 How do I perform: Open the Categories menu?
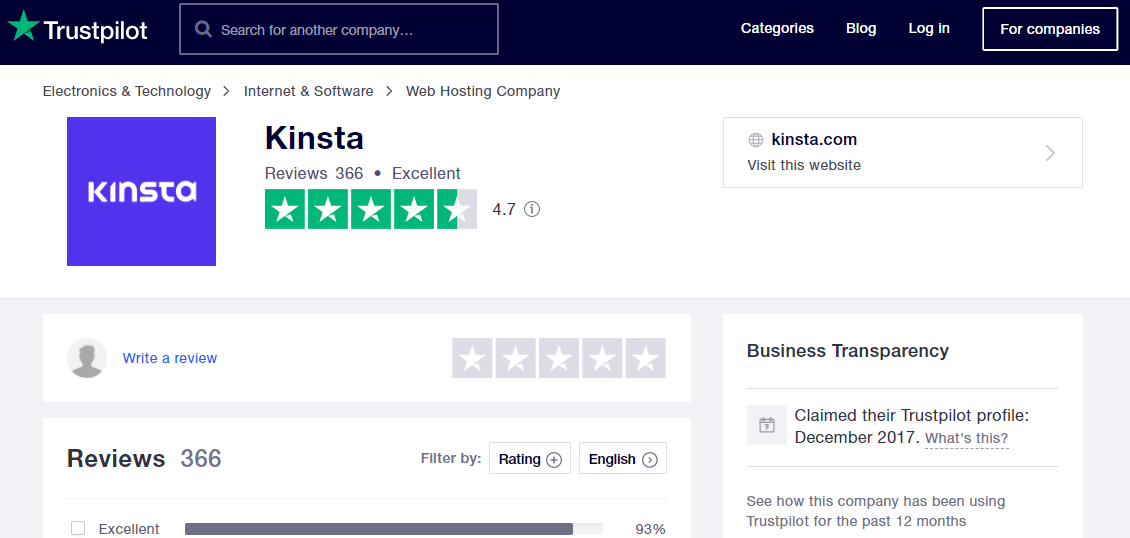777,29
